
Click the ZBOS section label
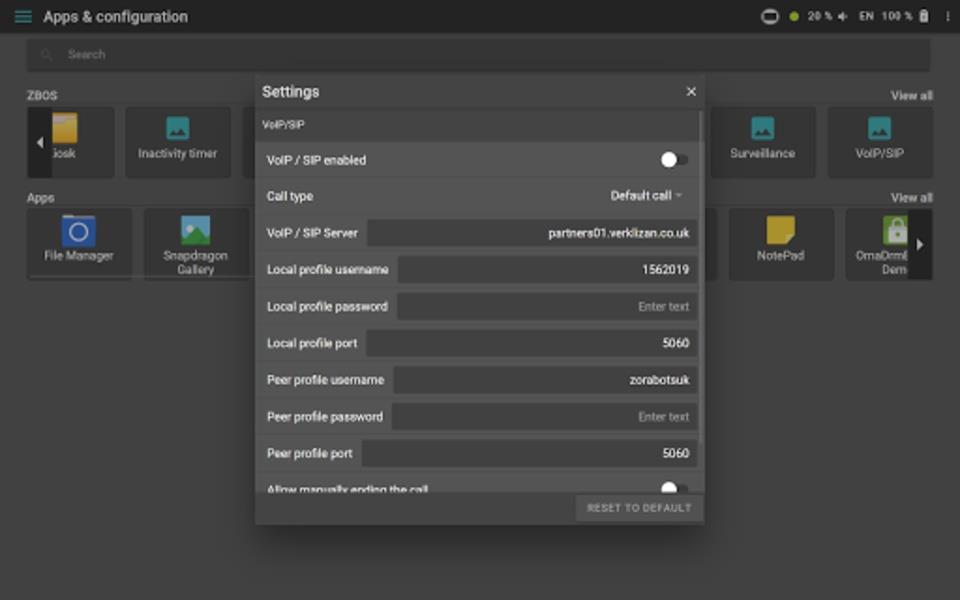click(42, 96)
